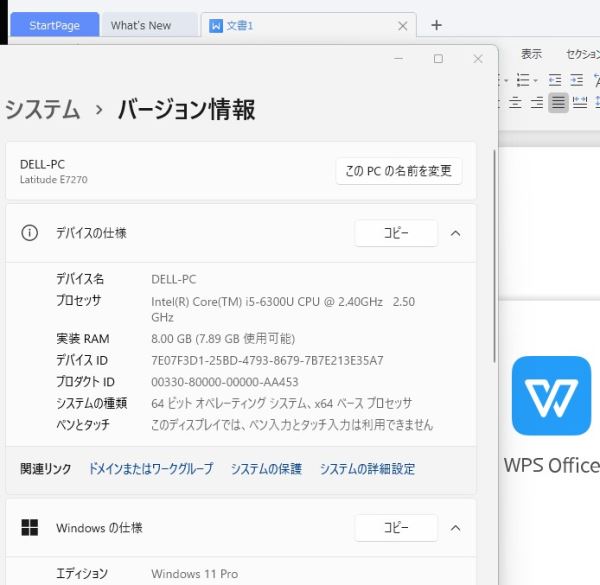
Task: Collapse the デバイスの仕様 section
Action: pos(455,233)
